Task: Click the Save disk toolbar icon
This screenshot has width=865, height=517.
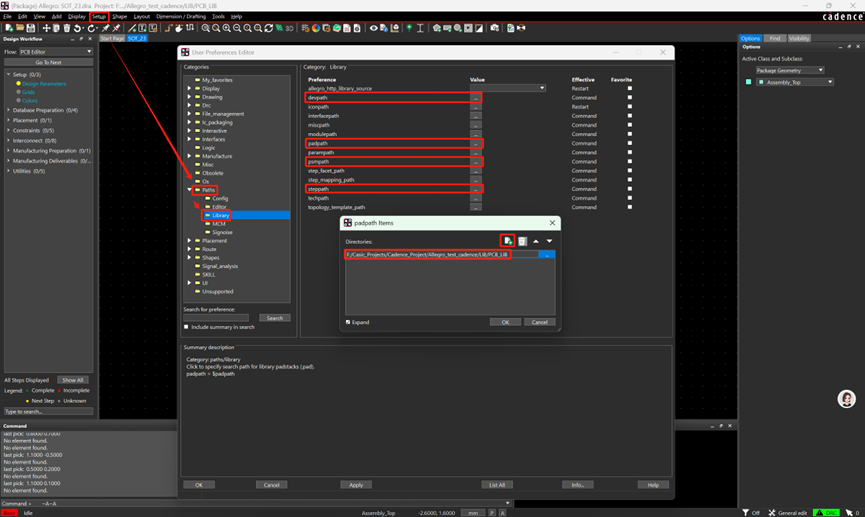Action: pos(30,28)
